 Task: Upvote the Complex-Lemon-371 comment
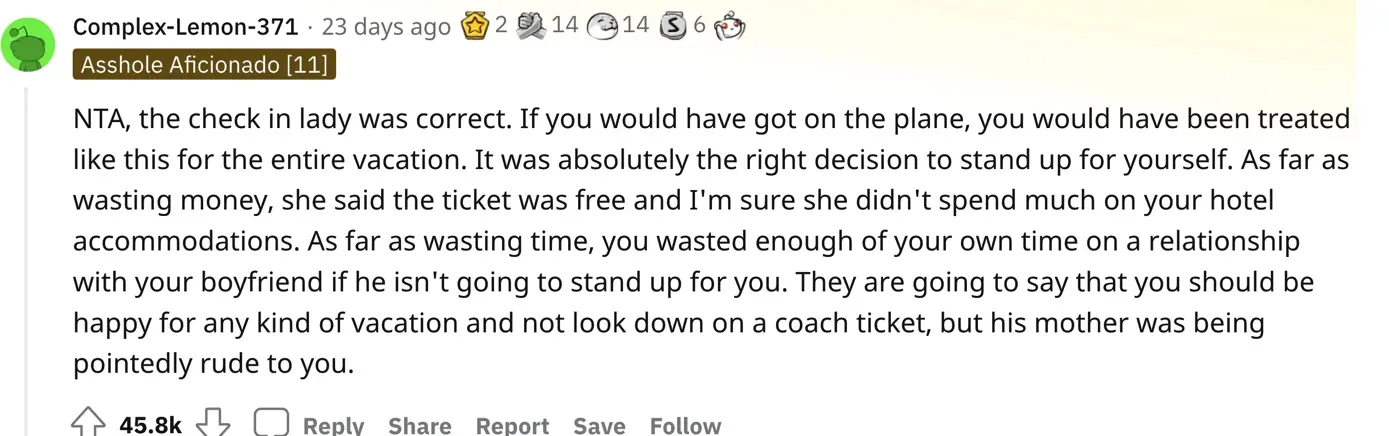click(88, 424)
